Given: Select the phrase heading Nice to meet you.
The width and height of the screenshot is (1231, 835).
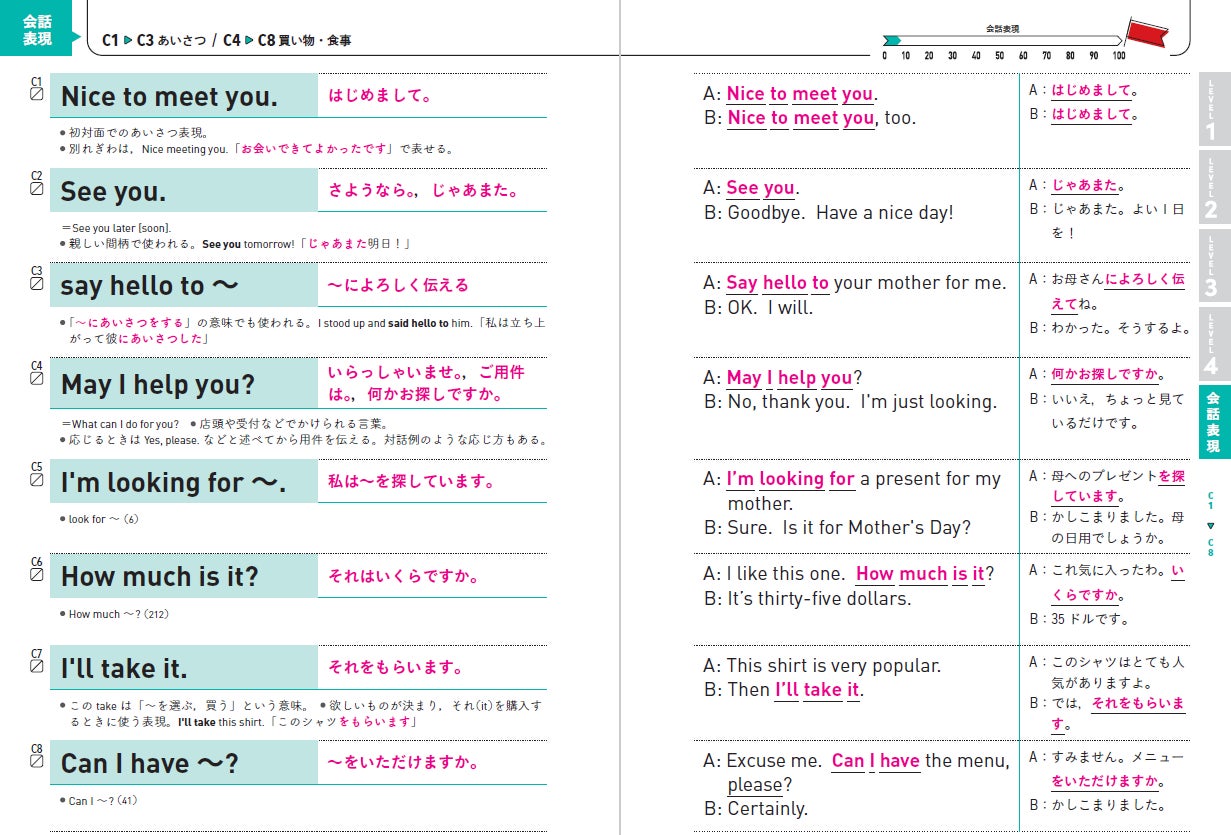Looking at the screenshot, I should pyautogui.click(x=169, y=97).
